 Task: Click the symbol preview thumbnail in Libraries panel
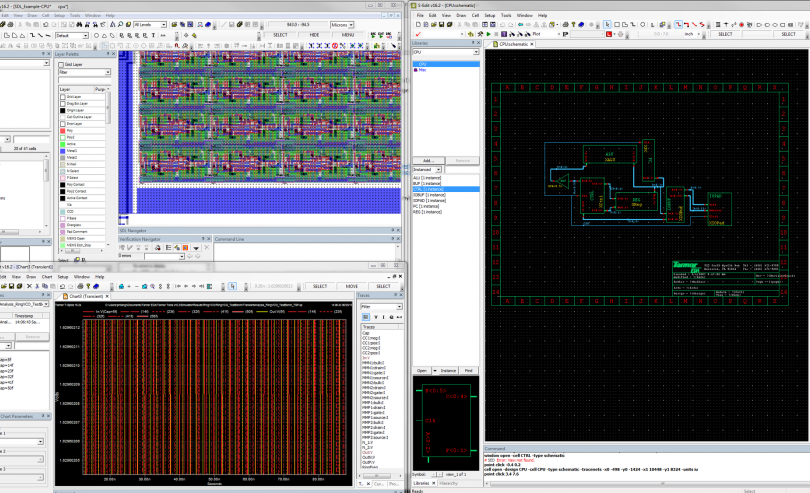tap(446, 422)
